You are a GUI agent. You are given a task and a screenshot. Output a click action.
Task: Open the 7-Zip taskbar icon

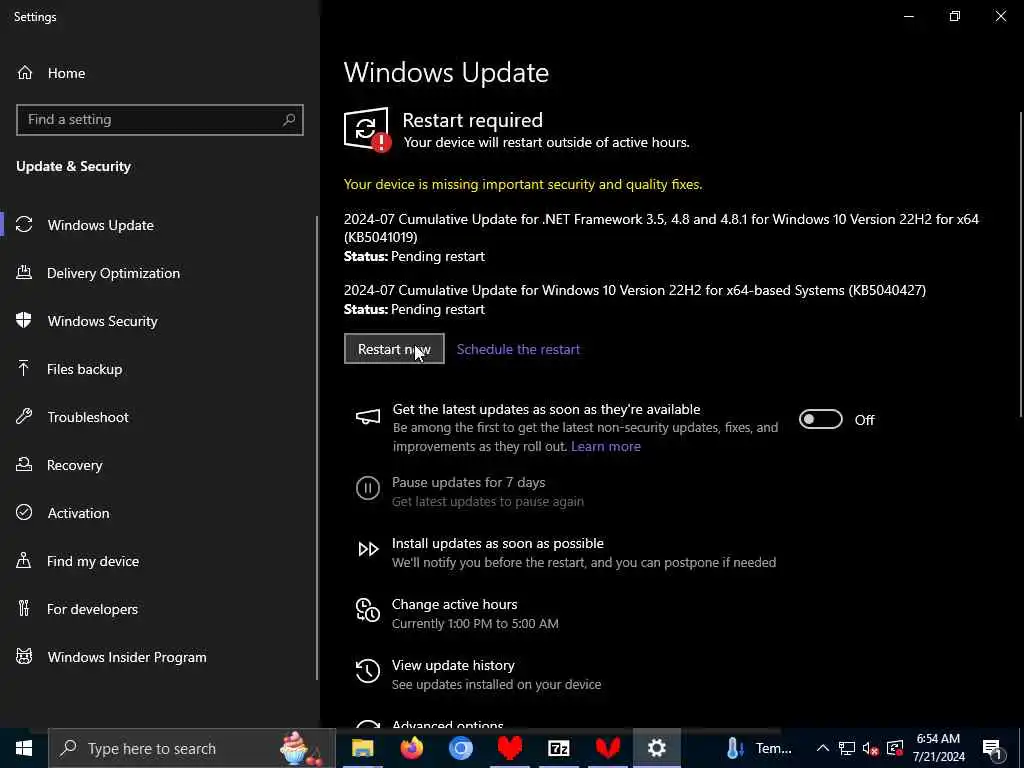tap(558, 748)
